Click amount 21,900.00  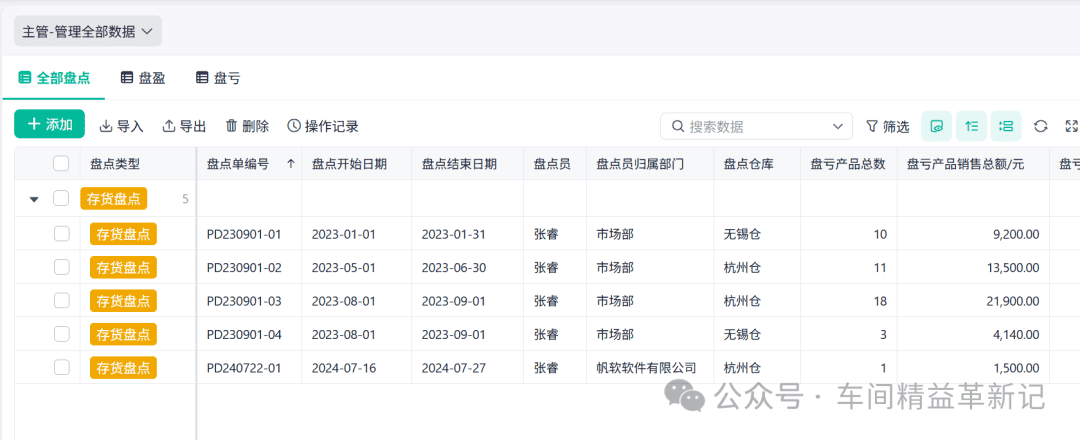tap(1013, 301)
